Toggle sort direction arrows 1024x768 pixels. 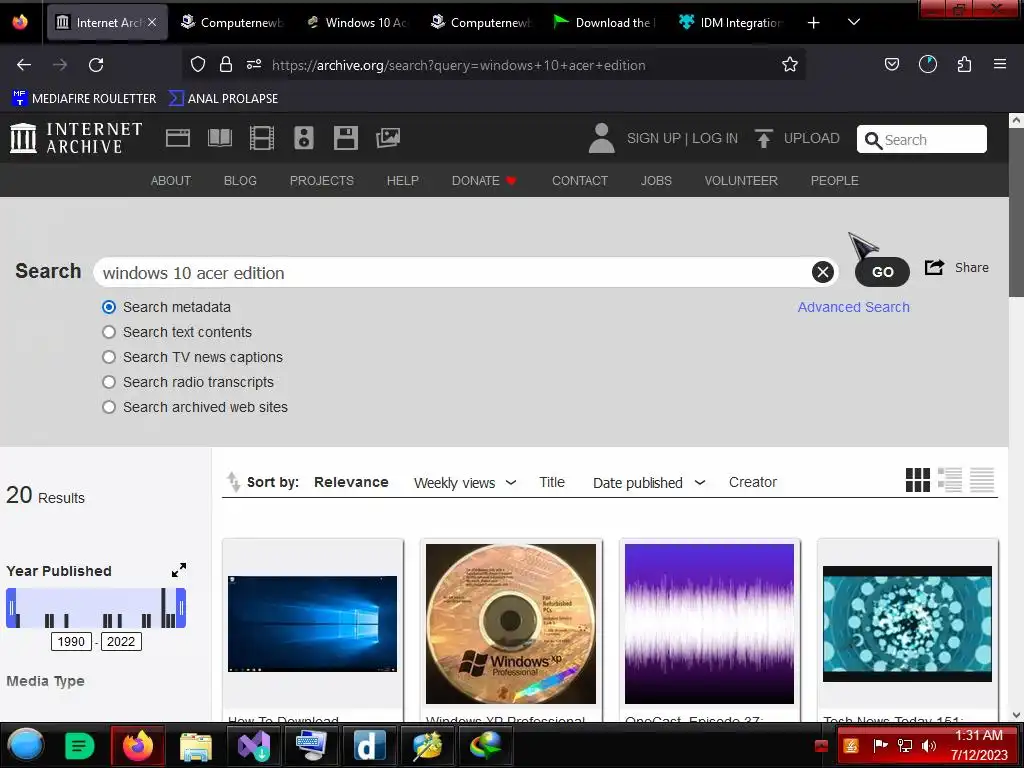233,482
